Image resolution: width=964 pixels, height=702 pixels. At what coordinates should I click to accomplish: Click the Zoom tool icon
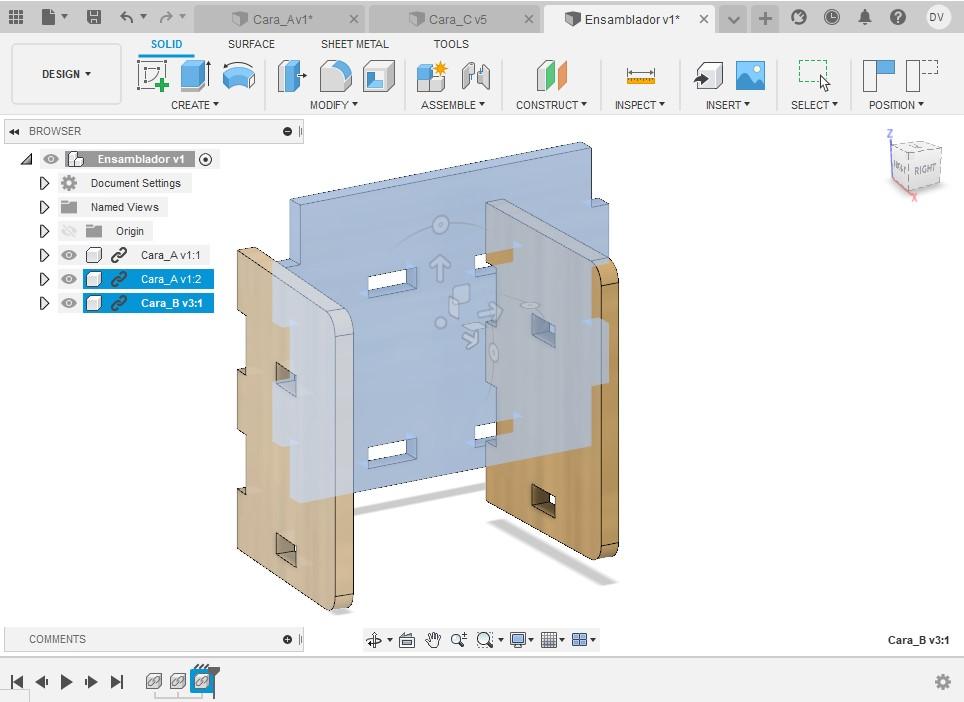pos(458,640)
